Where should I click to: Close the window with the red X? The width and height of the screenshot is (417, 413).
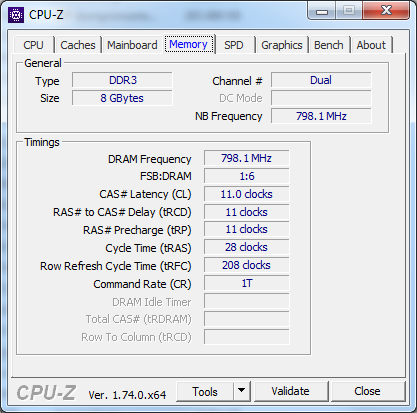click(x=386, y=11)
